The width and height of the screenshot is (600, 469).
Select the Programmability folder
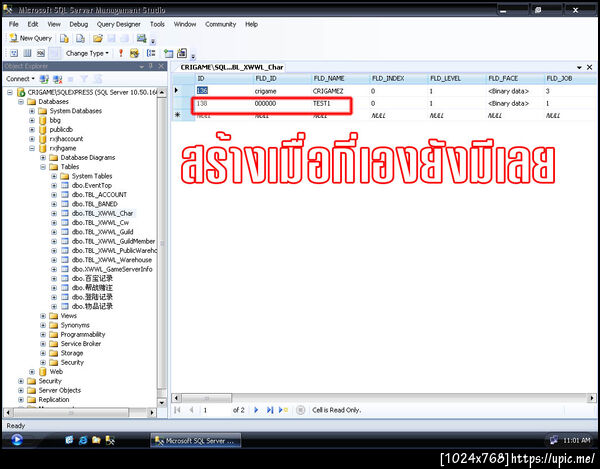pyautogui.click(x=83, y=334)
